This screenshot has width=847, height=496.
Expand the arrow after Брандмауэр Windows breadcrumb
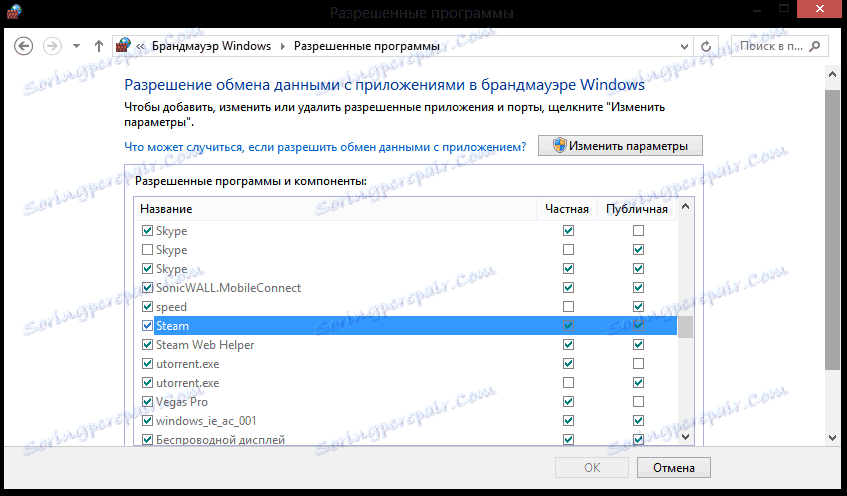pos(283,46)
